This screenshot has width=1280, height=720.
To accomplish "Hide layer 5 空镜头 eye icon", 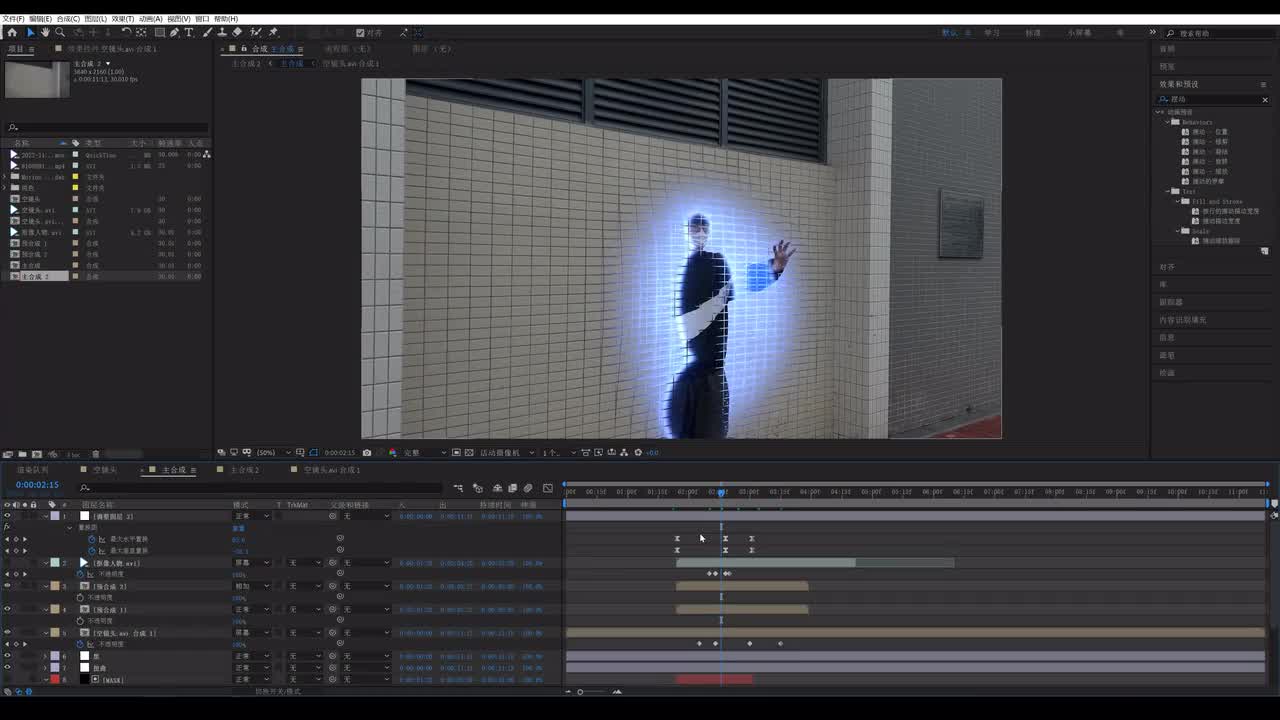I will pyautogui.click(x=7, y=633).
